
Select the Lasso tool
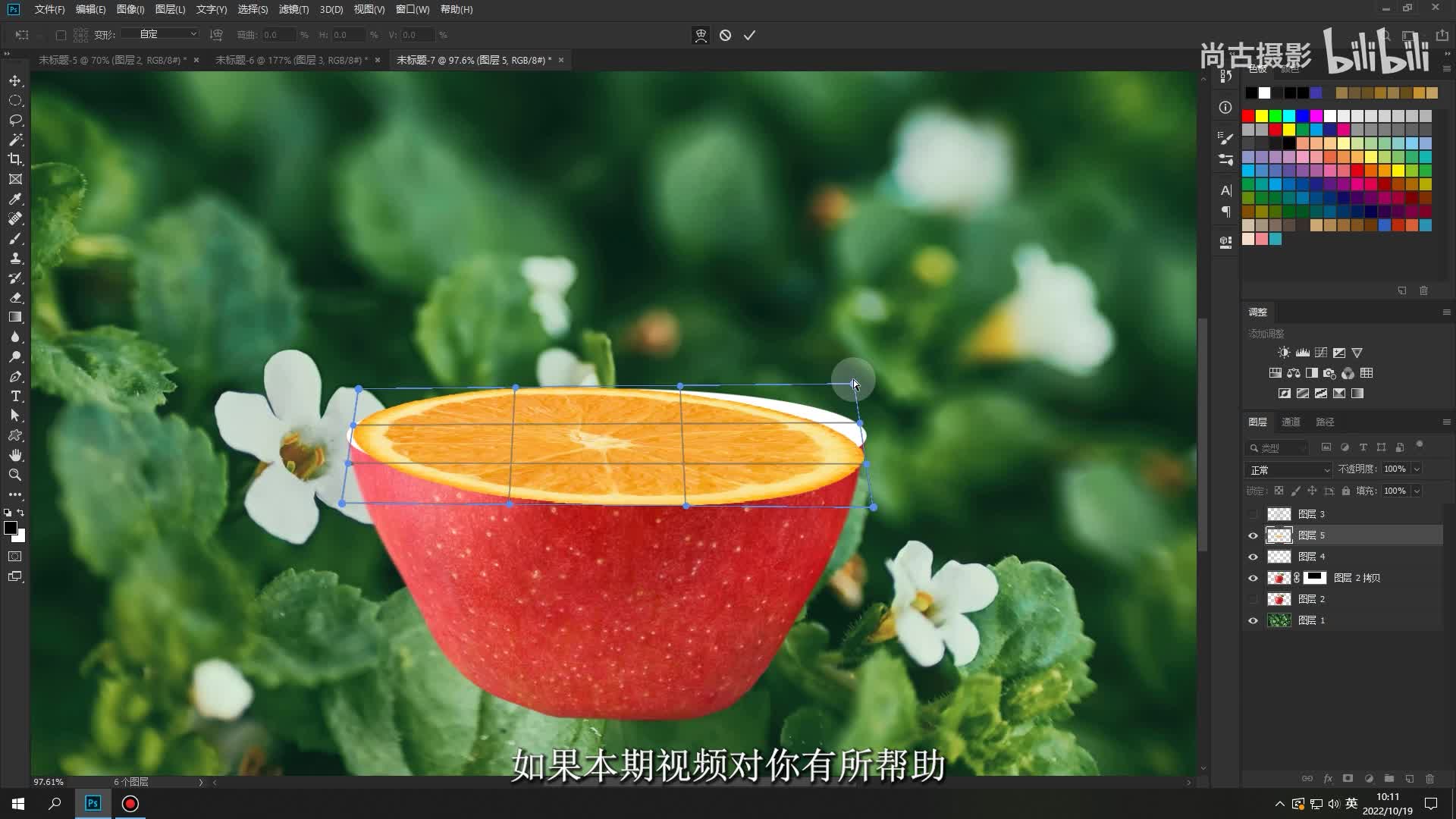(x=15, y=121)
